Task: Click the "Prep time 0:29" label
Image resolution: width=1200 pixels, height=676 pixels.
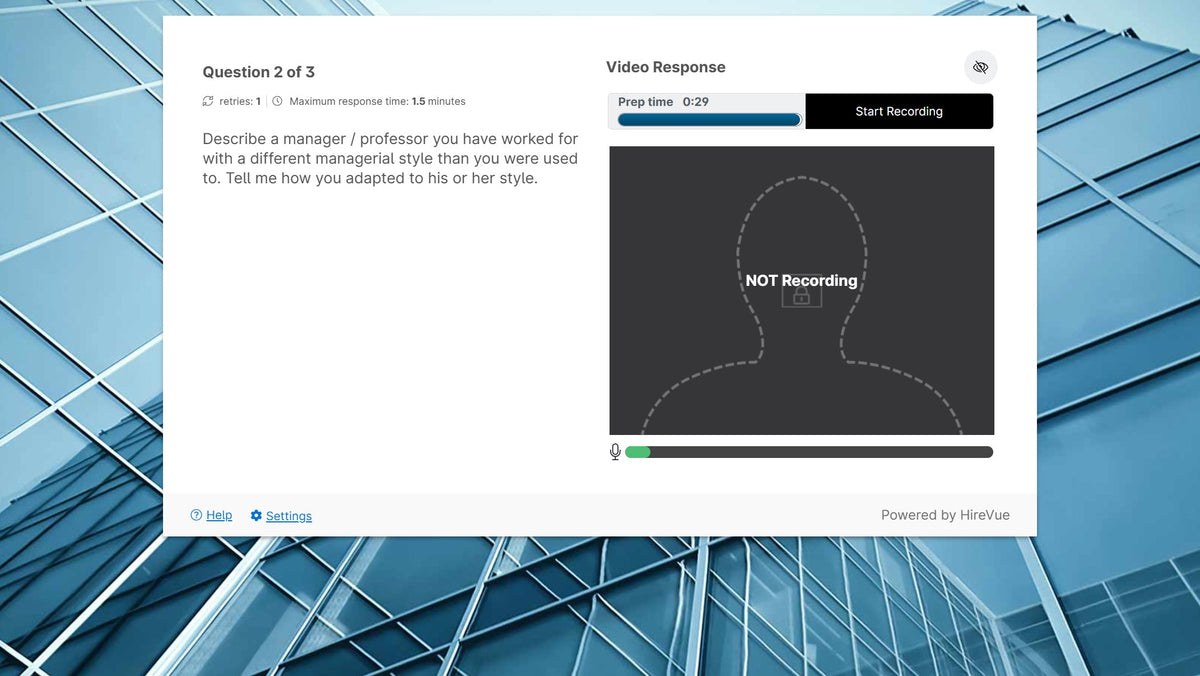Action: (663, 102)
